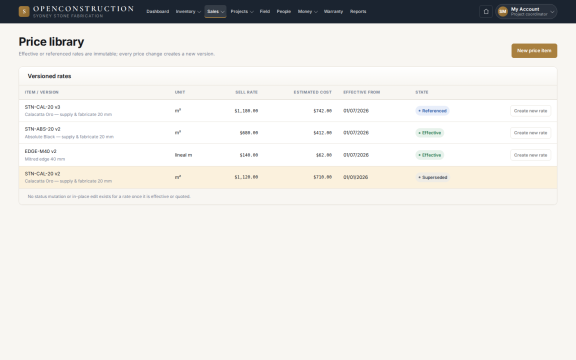Click the lineal m unit cell
576x360 pixels.
click(183, 155)
